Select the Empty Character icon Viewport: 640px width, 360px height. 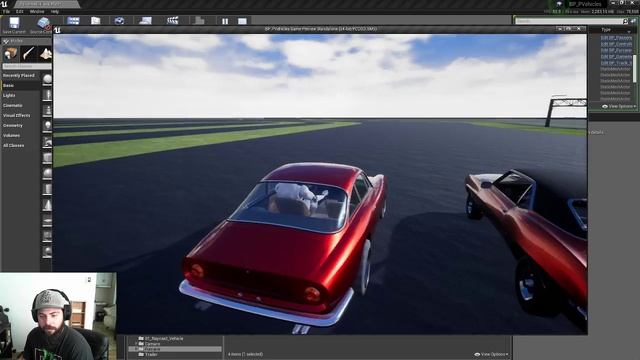point(47,95)
